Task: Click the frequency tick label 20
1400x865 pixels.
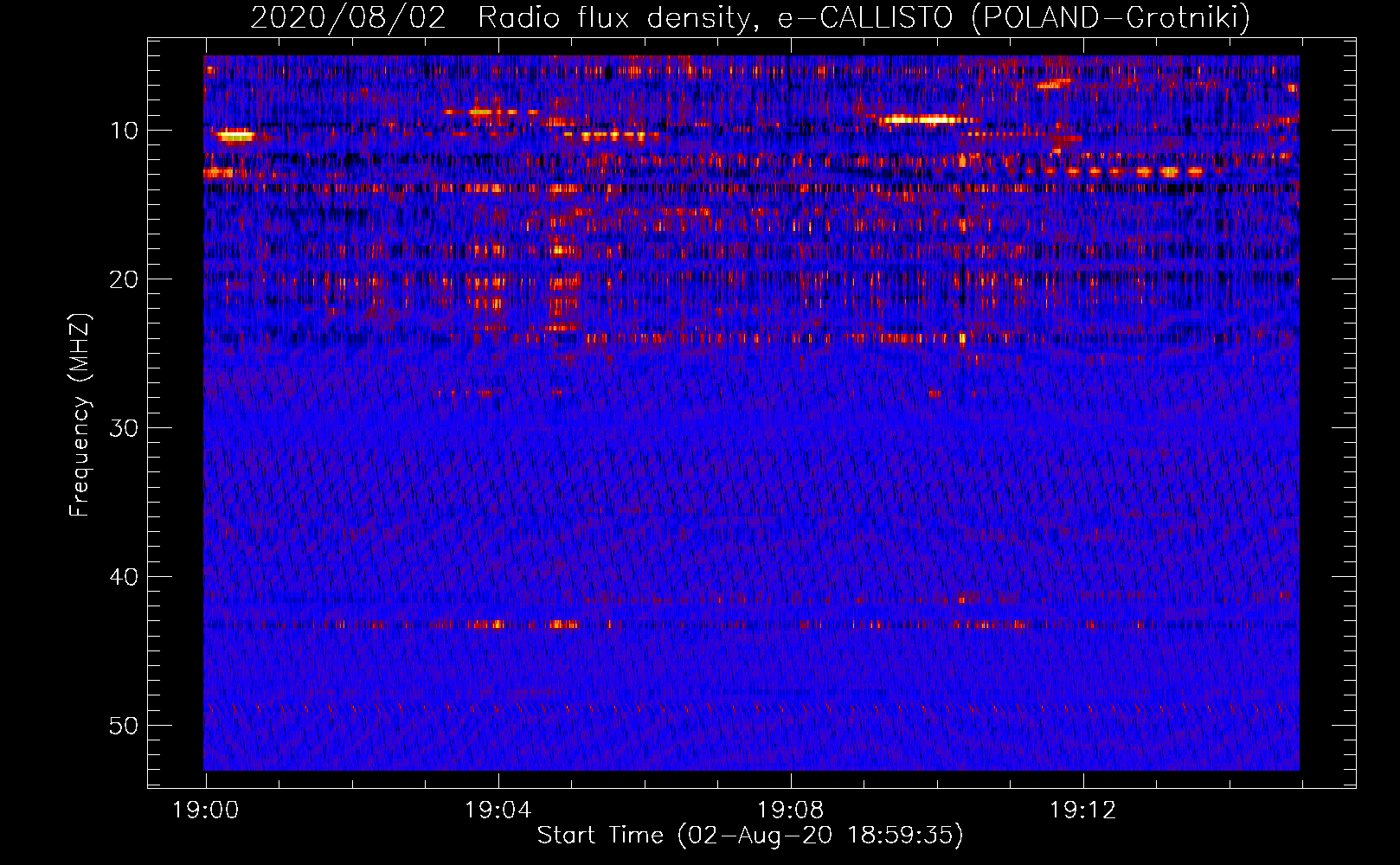Action: tap(125, 279)
